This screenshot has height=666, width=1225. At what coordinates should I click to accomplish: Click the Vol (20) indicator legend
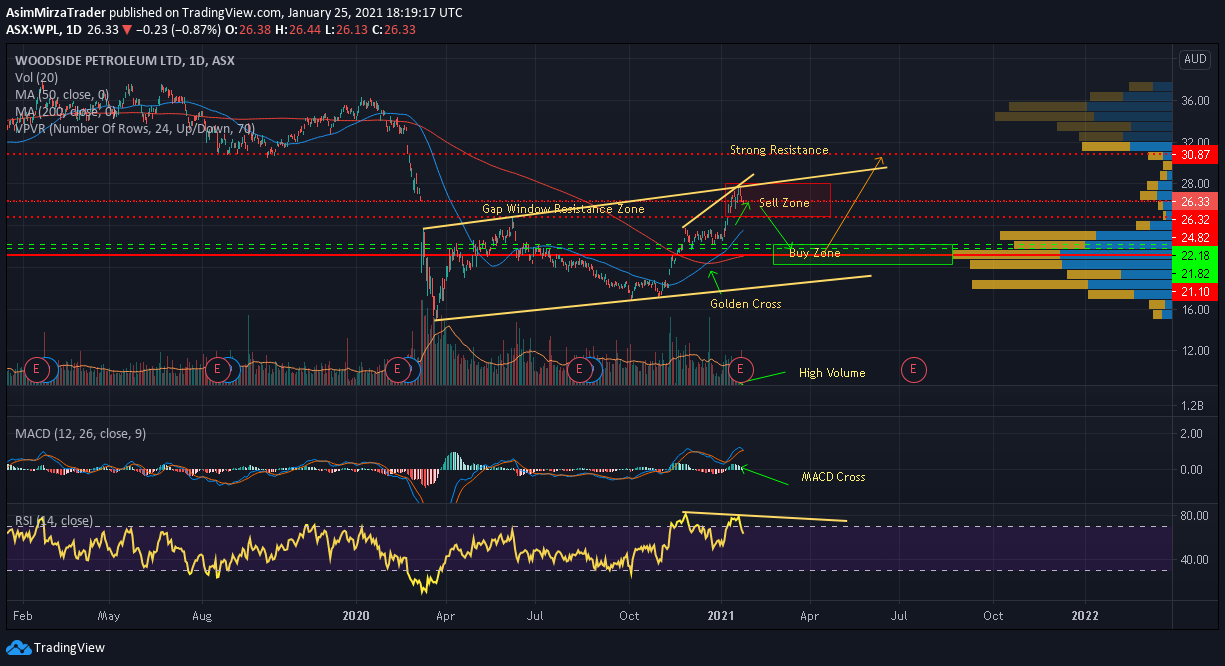[x=38, y=77]
